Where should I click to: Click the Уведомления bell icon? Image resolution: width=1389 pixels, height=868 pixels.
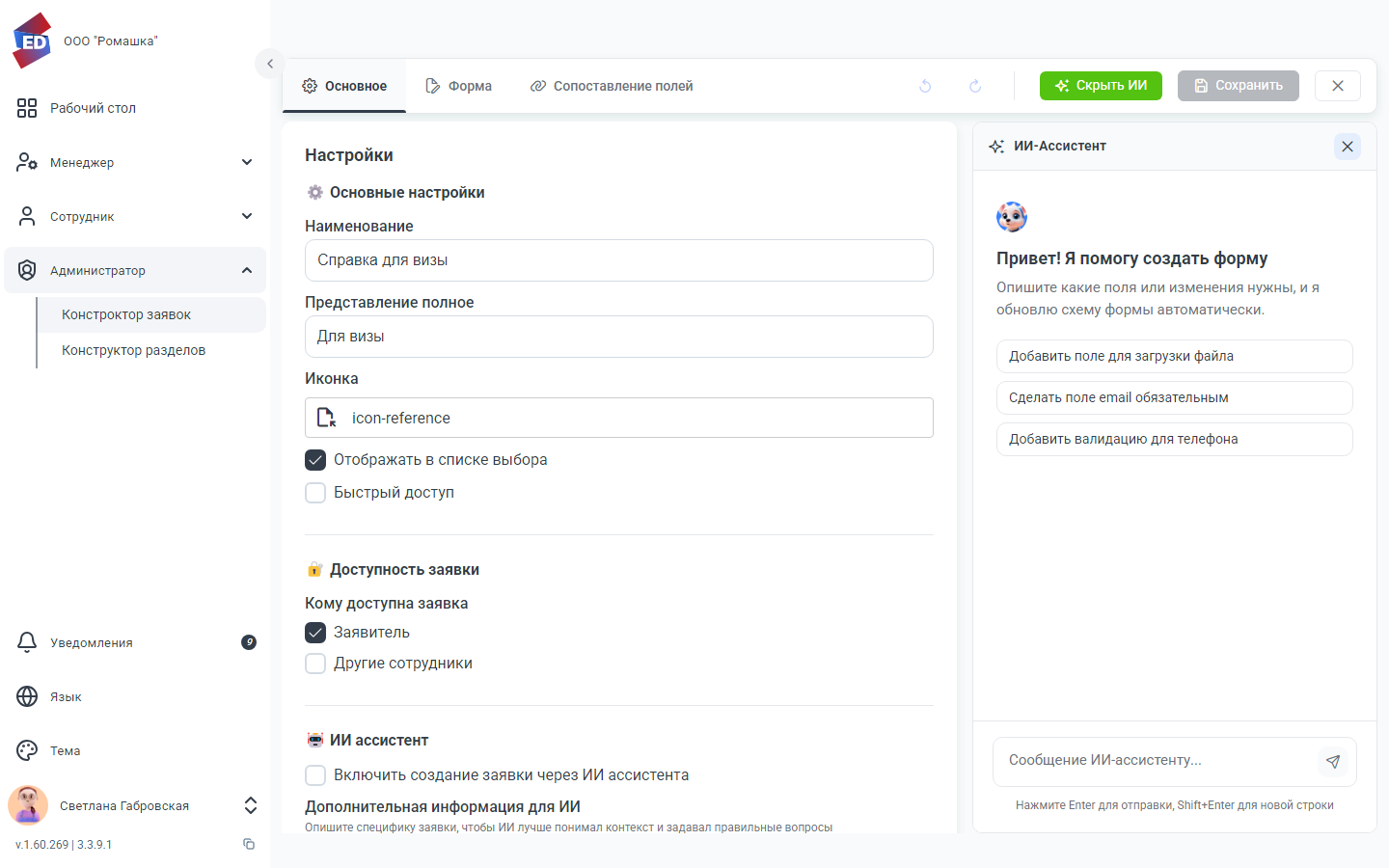pos(27,642)
